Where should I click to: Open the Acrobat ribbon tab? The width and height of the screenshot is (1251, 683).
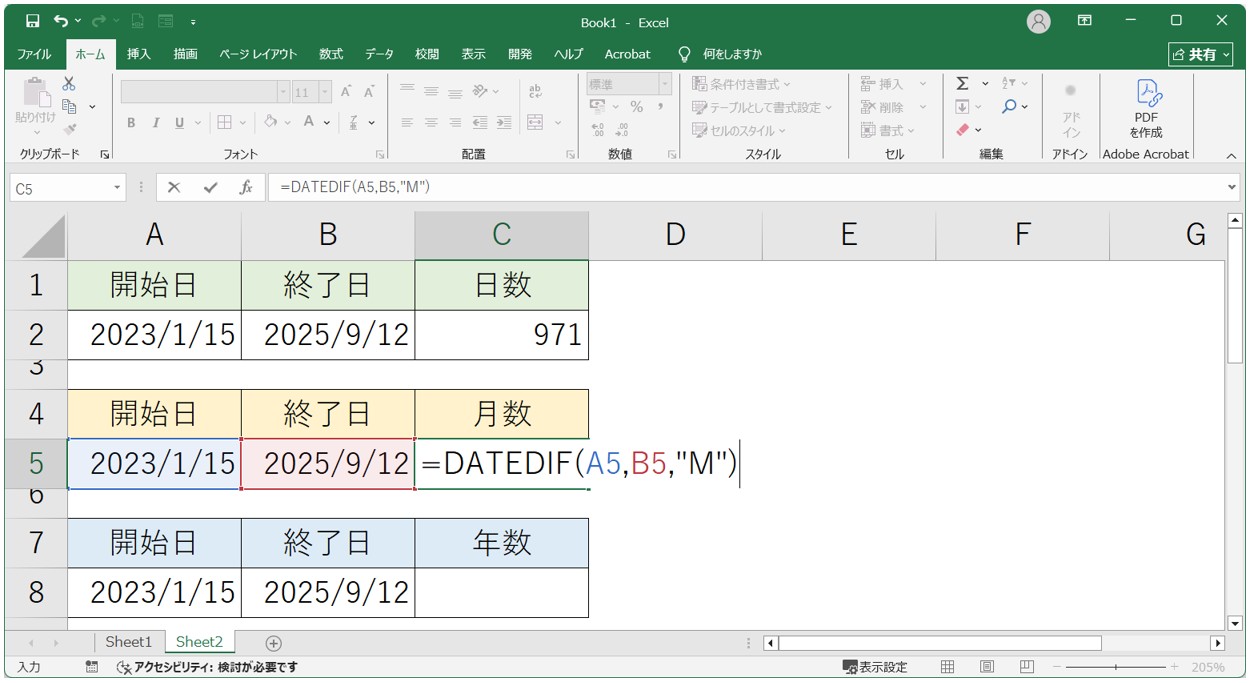(627, 54)
